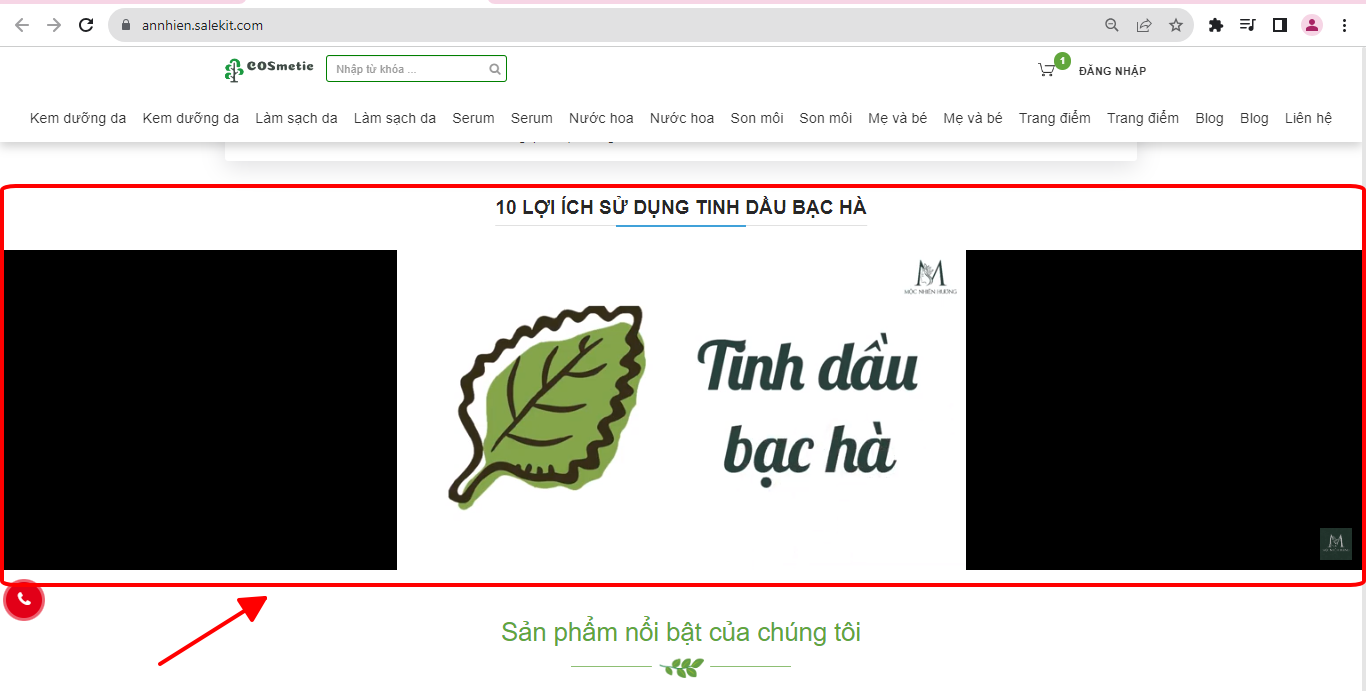Click the COSmetic logo
This screenshot has width=1366, height=691.
click(269, 69)
